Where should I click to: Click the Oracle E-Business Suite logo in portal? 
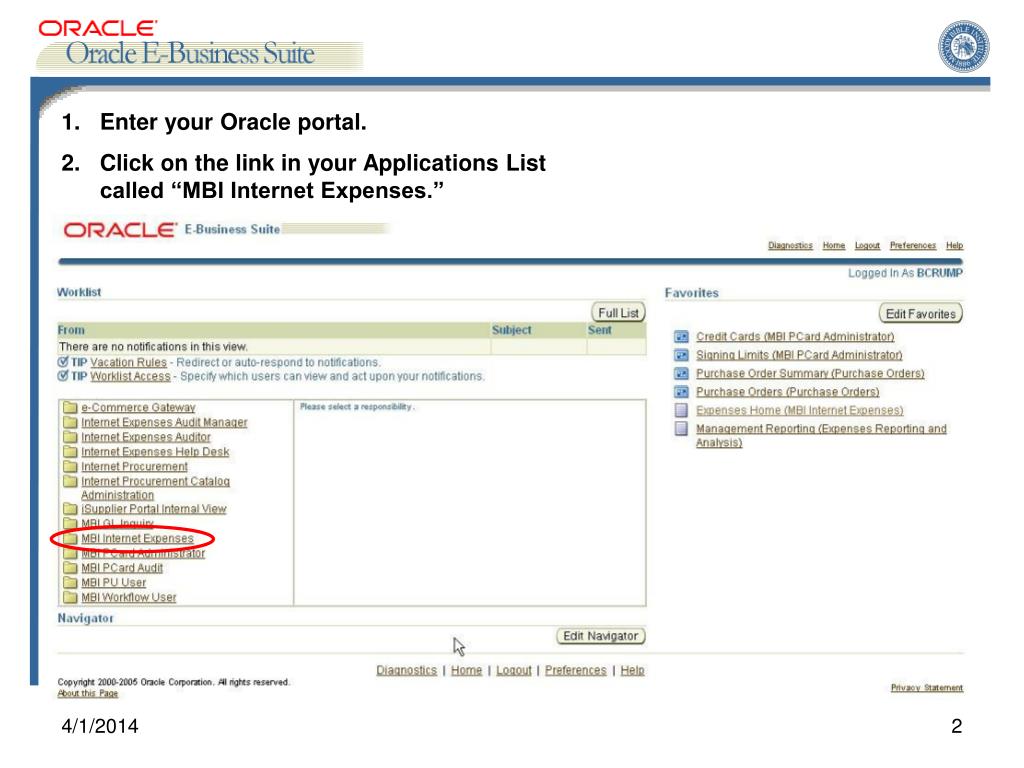coord(172,230)
